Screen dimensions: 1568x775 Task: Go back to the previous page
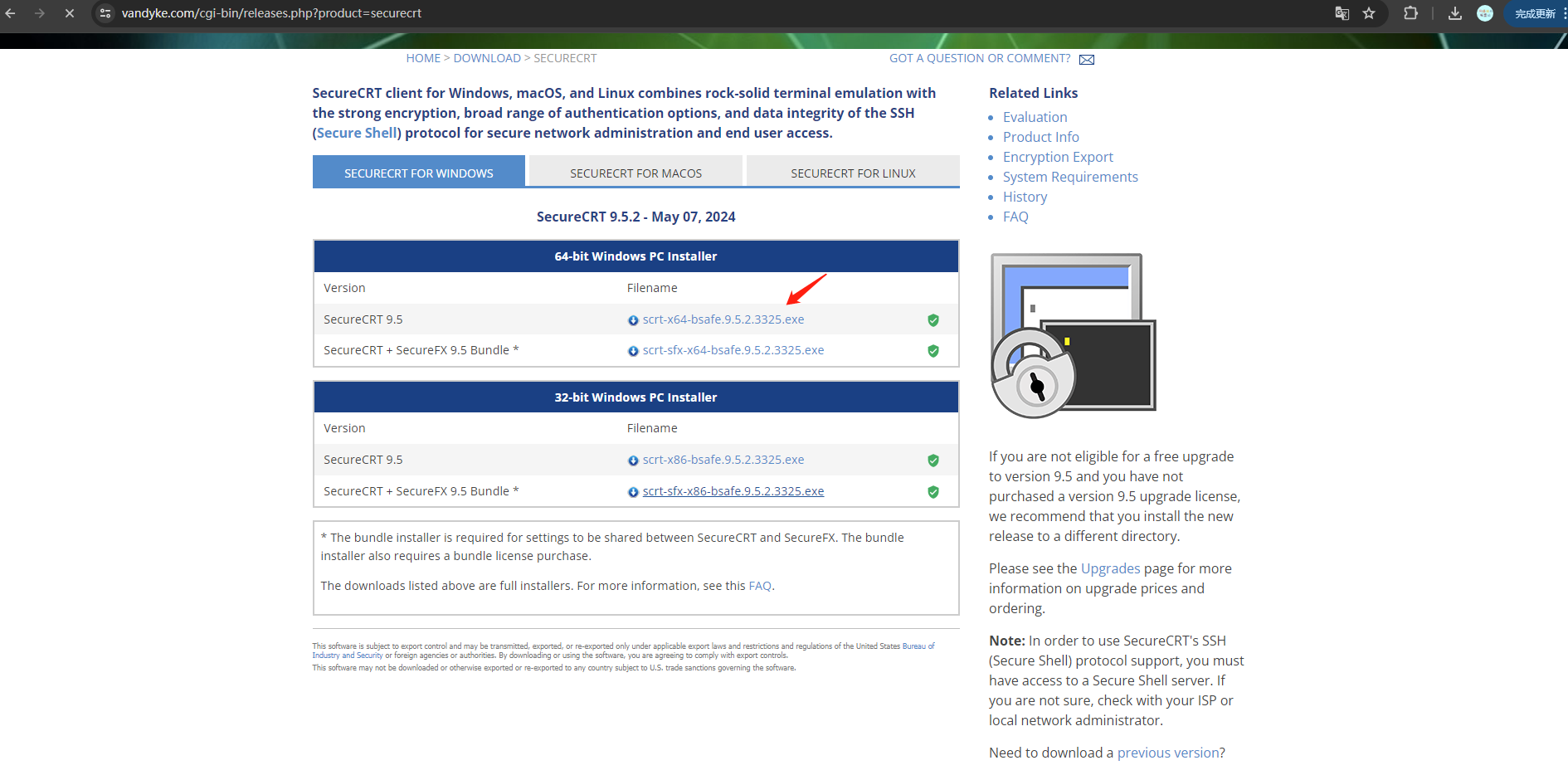point(11,13)
